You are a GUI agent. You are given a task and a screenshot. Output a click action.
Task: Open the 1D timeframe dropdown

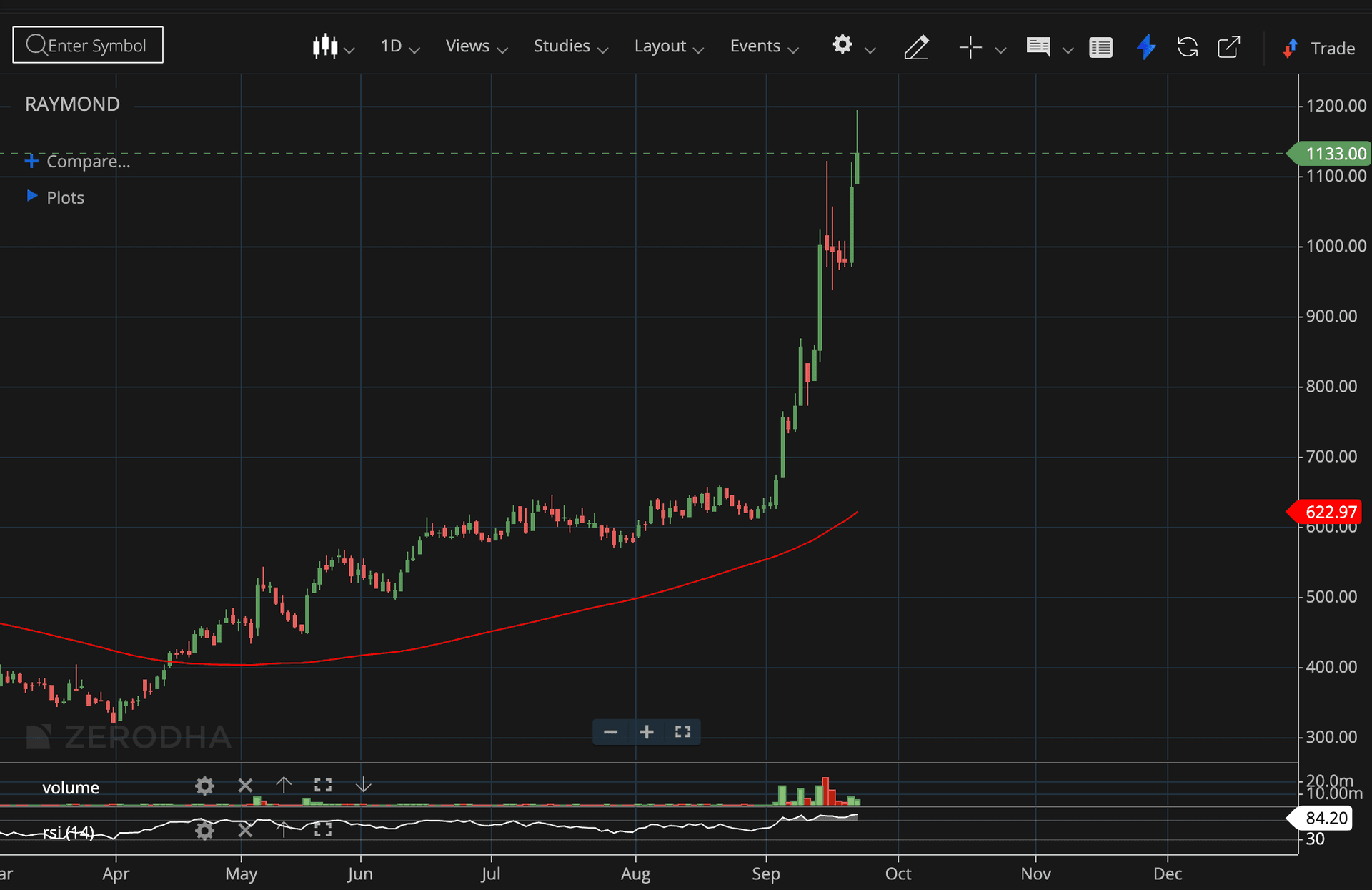399,46
